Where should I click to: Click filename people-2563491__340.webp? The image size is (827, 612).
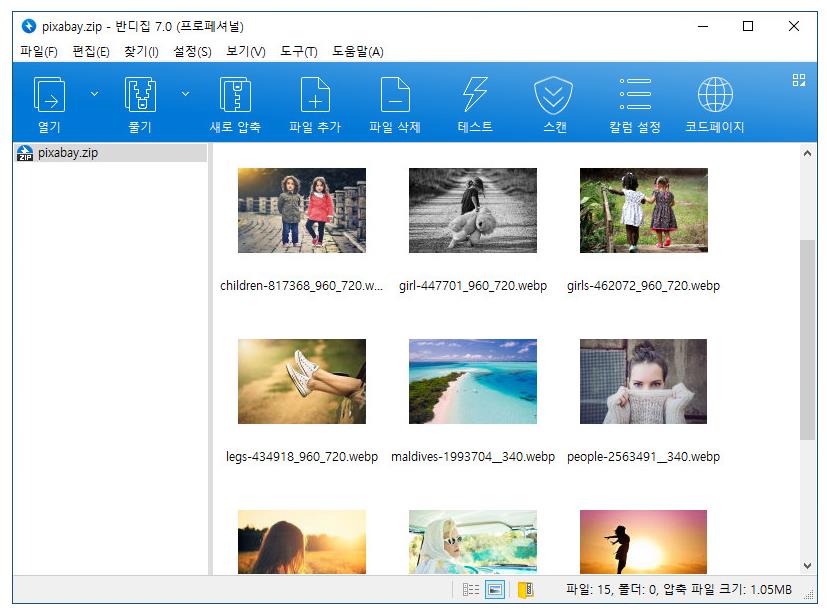643,457
